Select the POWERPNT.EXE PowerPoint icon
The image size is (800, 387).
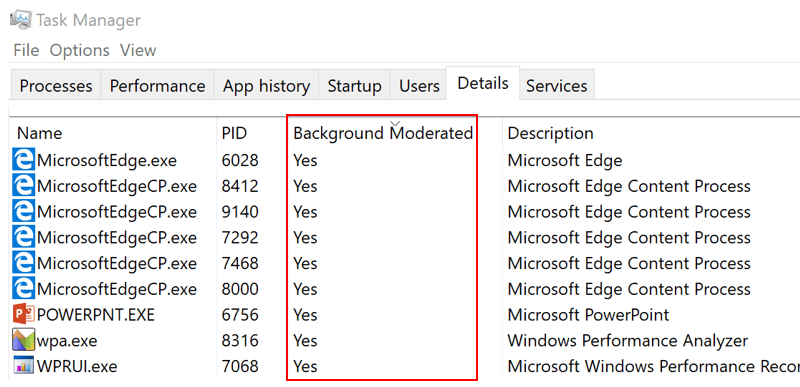point(23,315)
